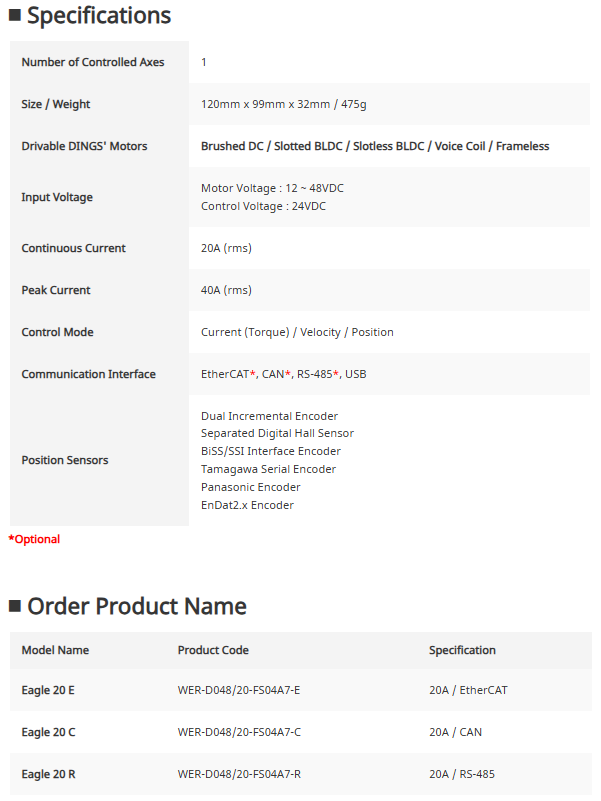Click the Specifications section heading
601x801 pixels.
coord(99,16)
